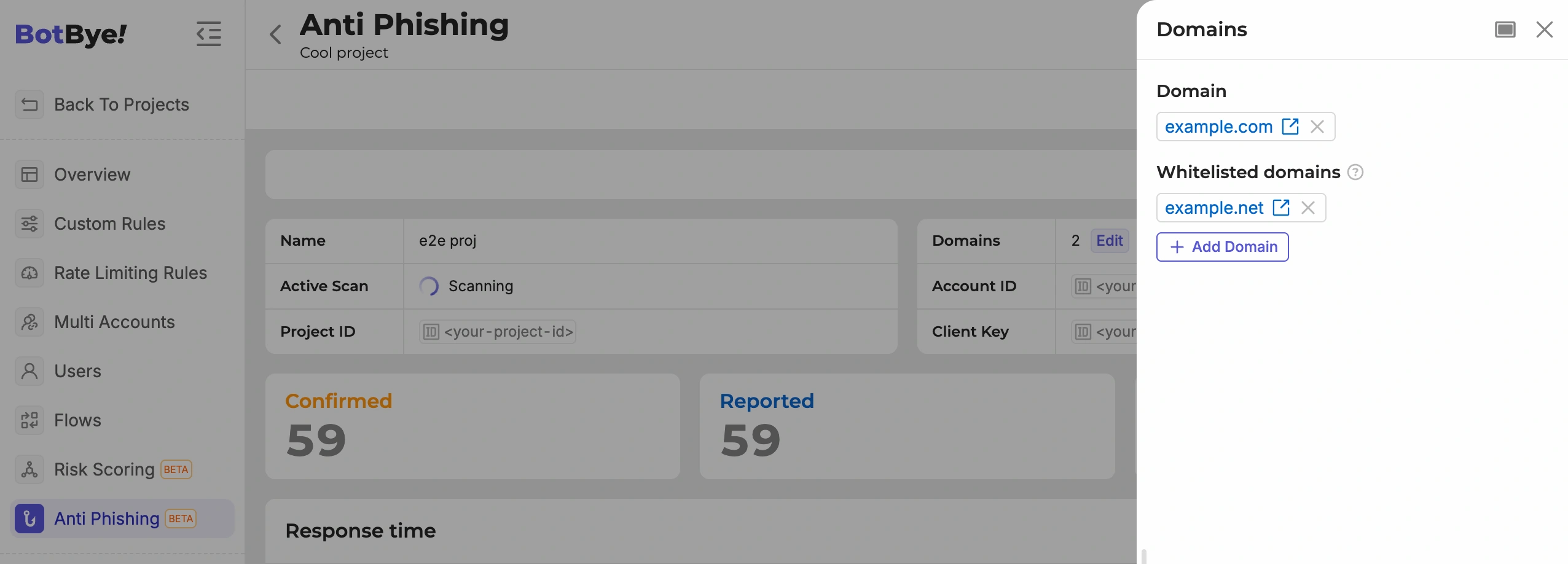Viewport: 1568px width, 564px height.
Task: Click the Add Domain button
Action: click(x=1223, y=247)
